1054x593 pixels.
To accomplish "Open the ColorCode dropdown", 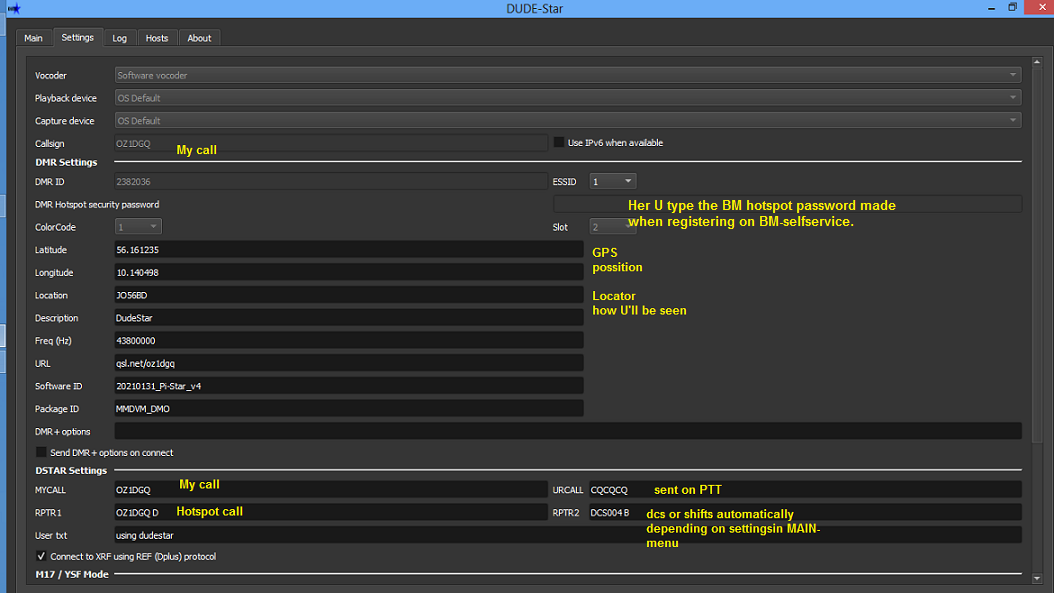I will [138, 227].
